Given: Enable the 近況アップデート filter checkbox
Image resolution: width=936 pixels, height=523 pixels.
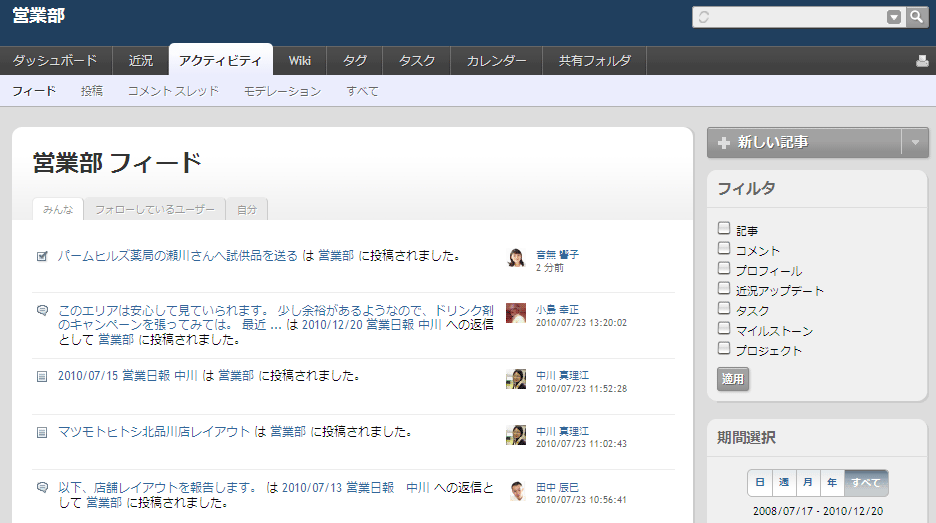Looking at the screenshot, I should [724, 288].
